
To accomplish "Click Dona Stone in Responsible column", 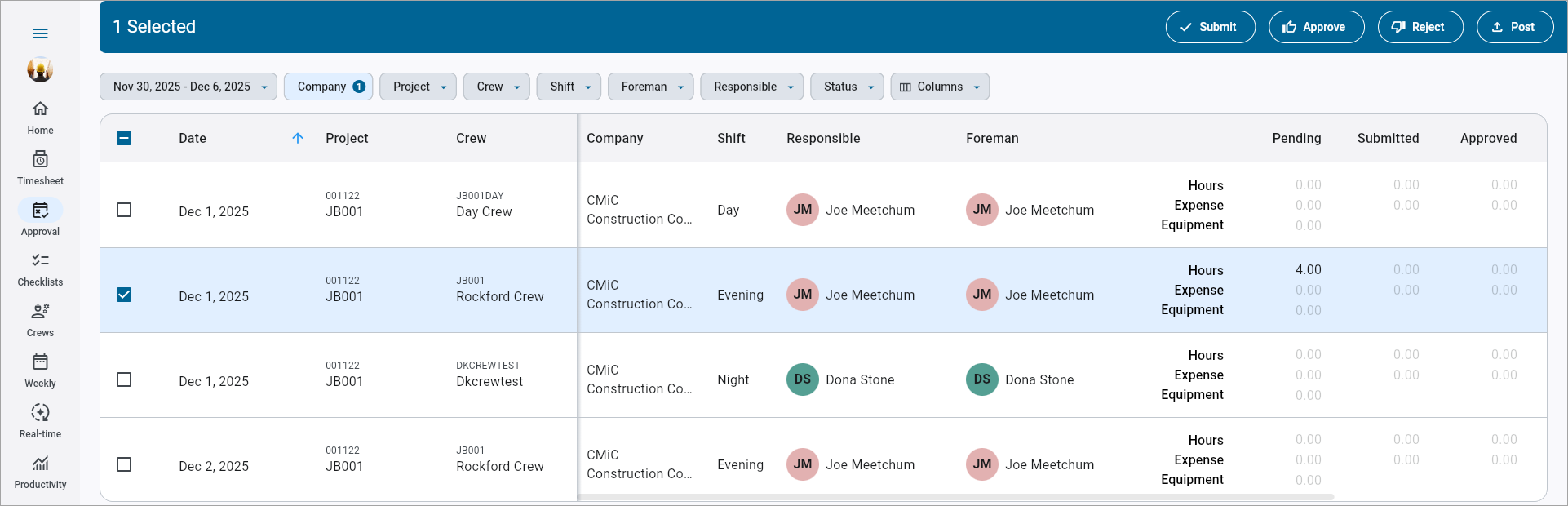I will 860,379.
